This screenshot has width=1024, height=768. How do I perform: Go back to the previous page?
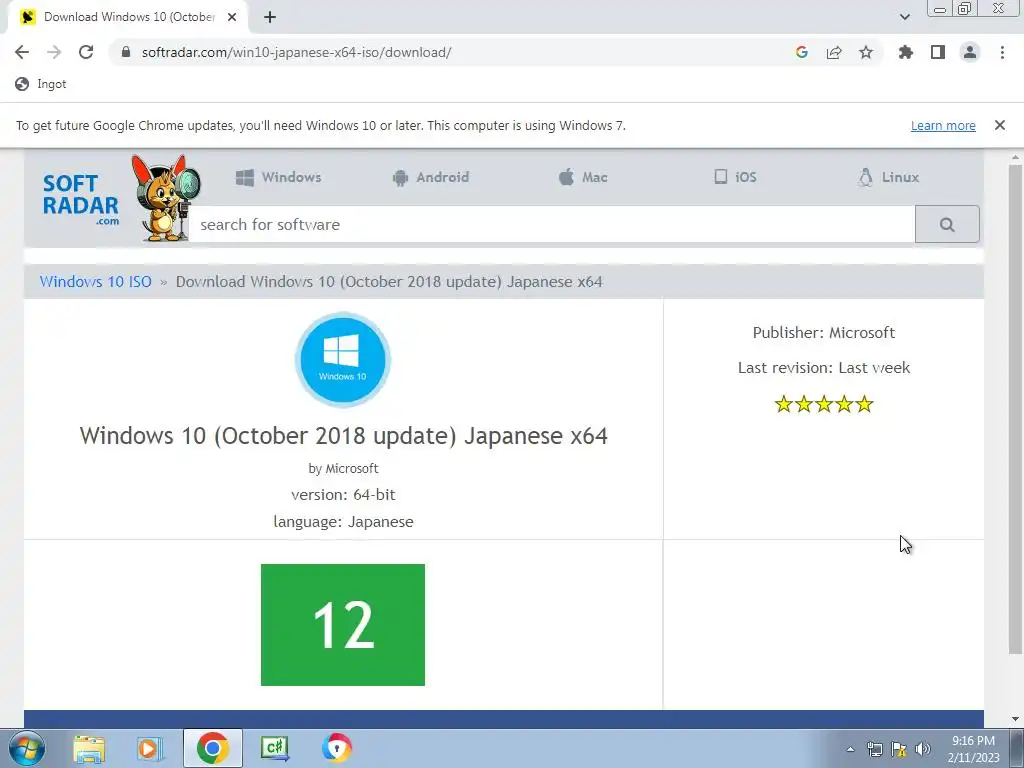pyautogui.click(x=22, y=52)
